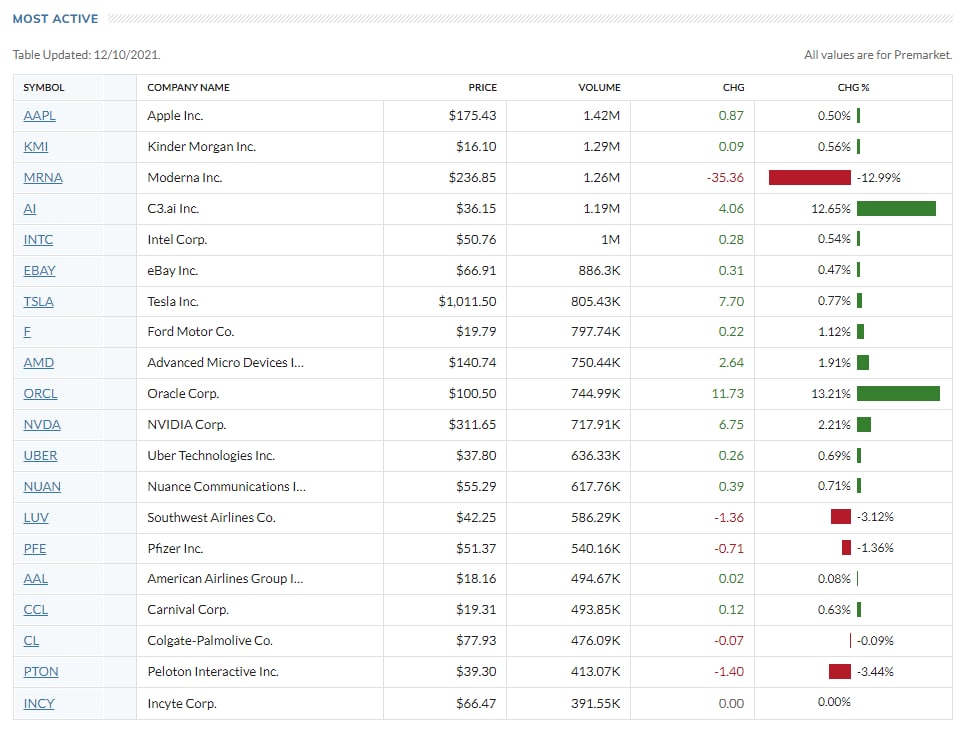
Task: Click the NVDA ticker link
Action: tap(42, 425)
